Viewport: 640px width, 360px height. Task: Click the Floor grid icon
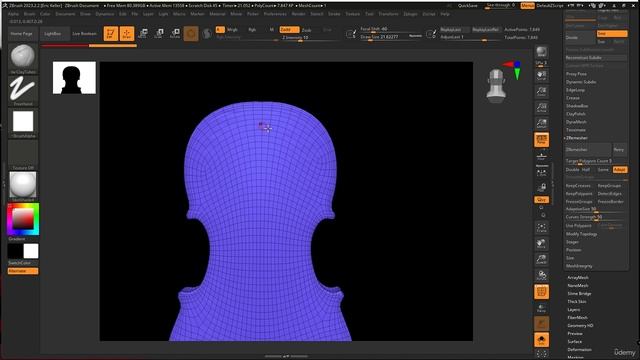542,156
